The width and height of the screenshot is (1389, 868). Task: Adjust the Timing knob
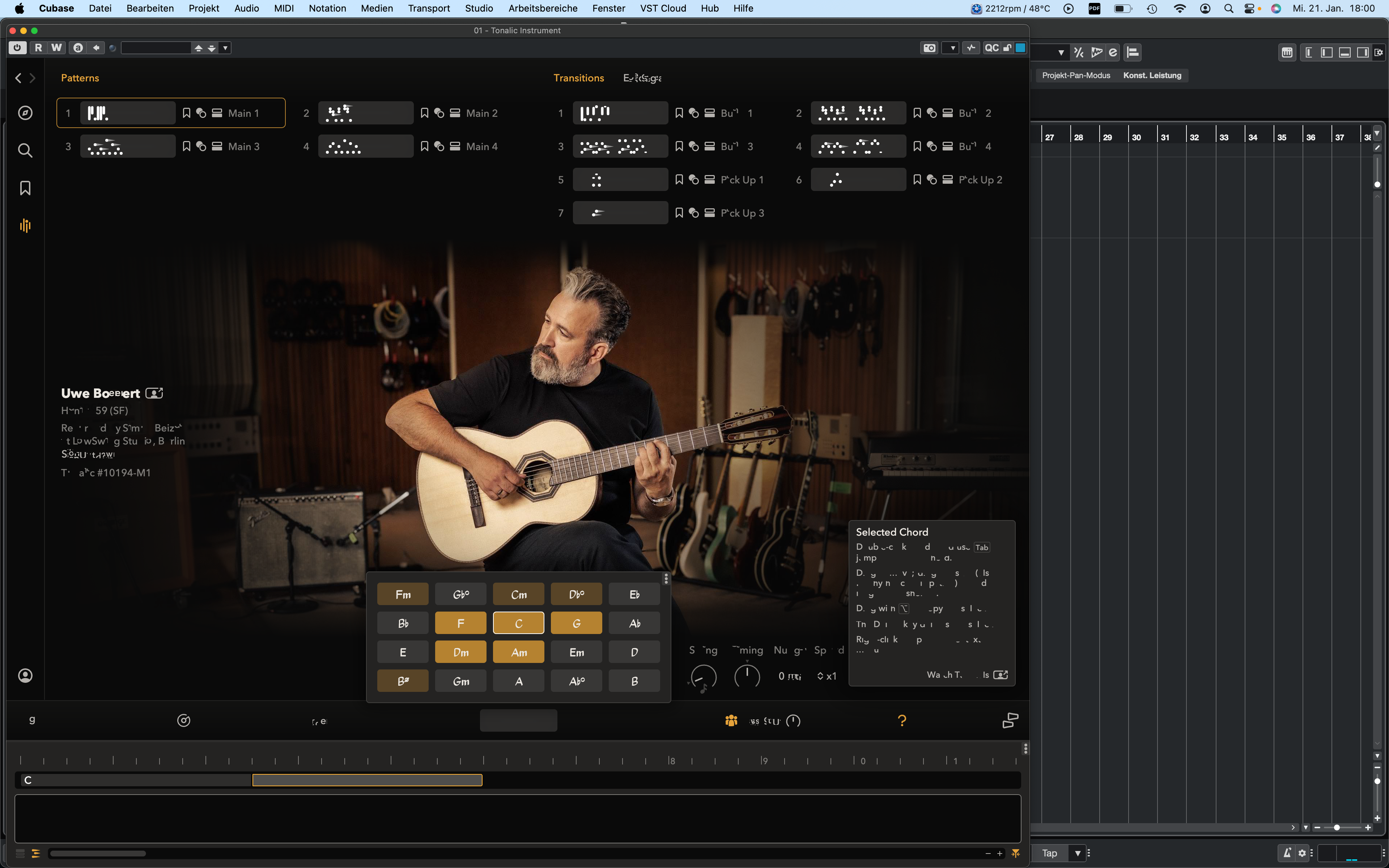coord(747,676)
